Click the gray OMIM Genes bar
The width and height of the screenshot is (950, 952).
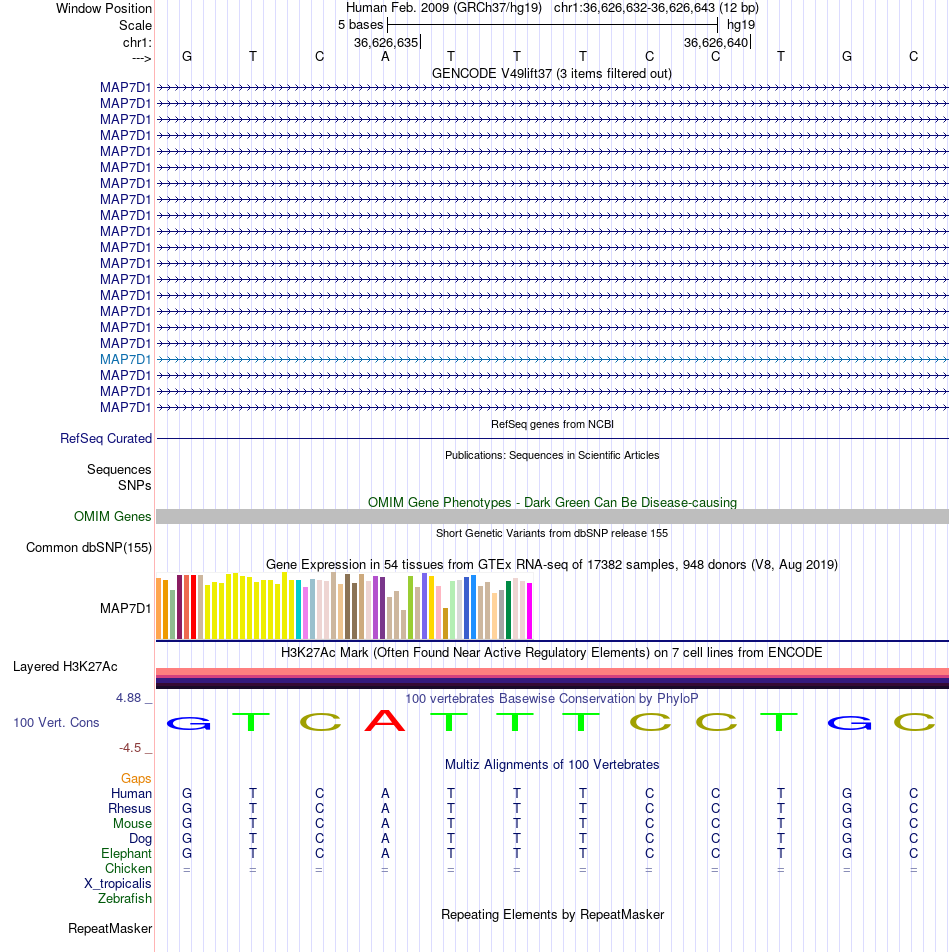(552, 517)
